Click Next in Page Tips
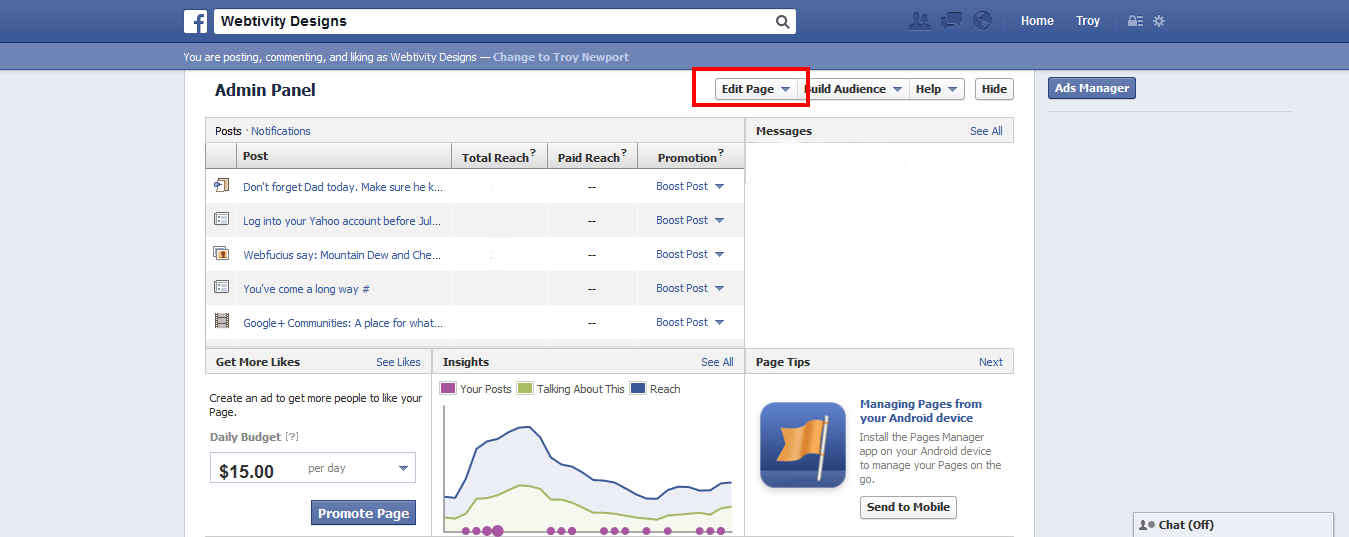The image size is (1349, 537). [991, 362]
